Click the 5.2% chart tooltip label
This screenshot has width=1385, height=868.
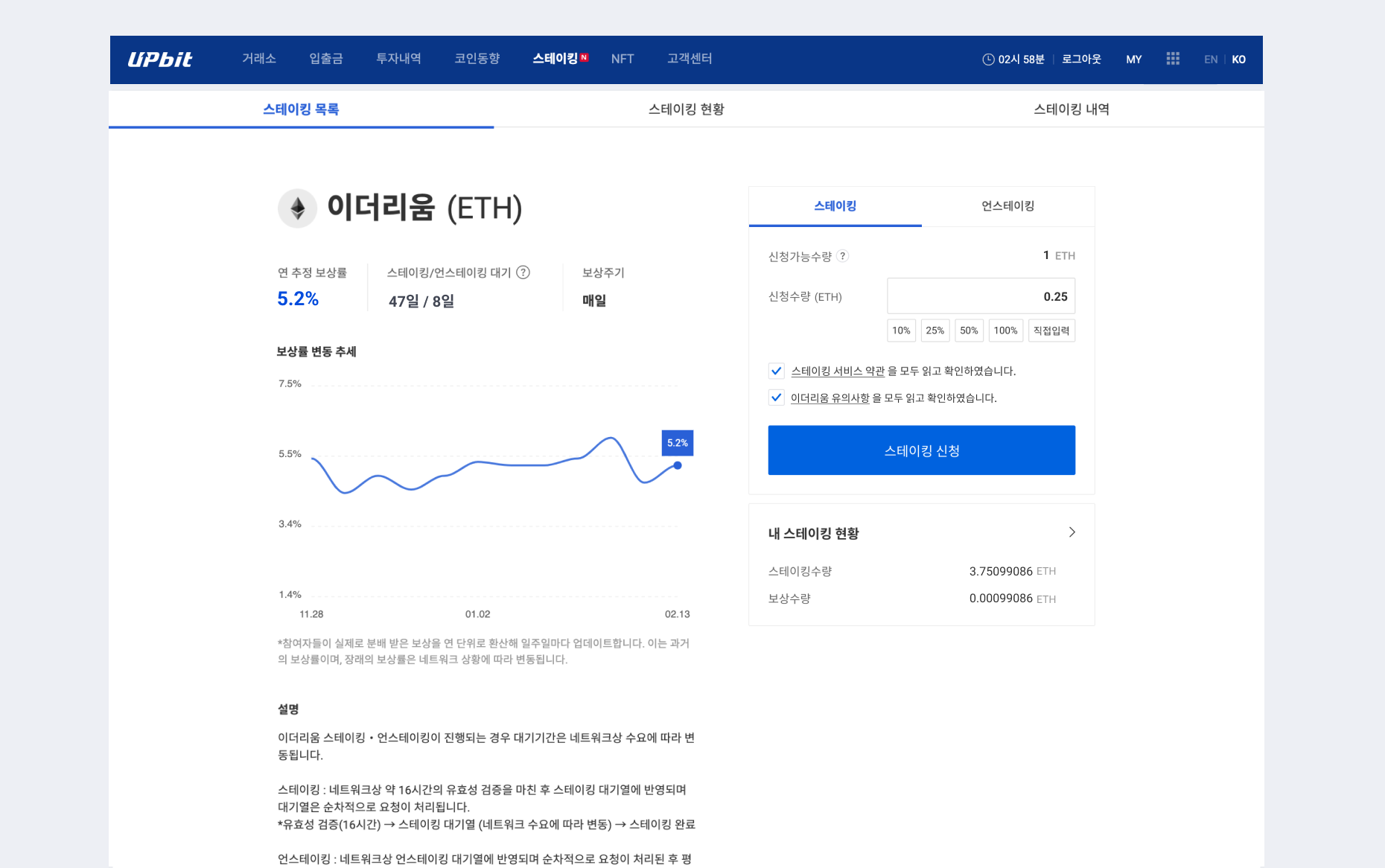(x=678, y=443)
